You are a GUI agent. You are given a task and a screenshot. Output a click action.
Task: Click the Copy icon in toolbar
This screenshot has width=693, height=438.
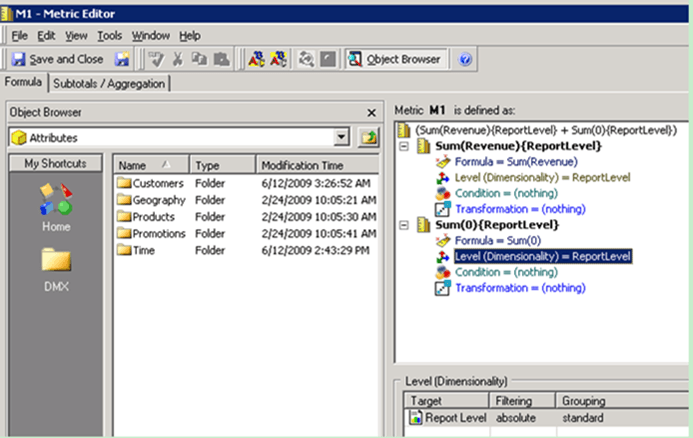199,59
